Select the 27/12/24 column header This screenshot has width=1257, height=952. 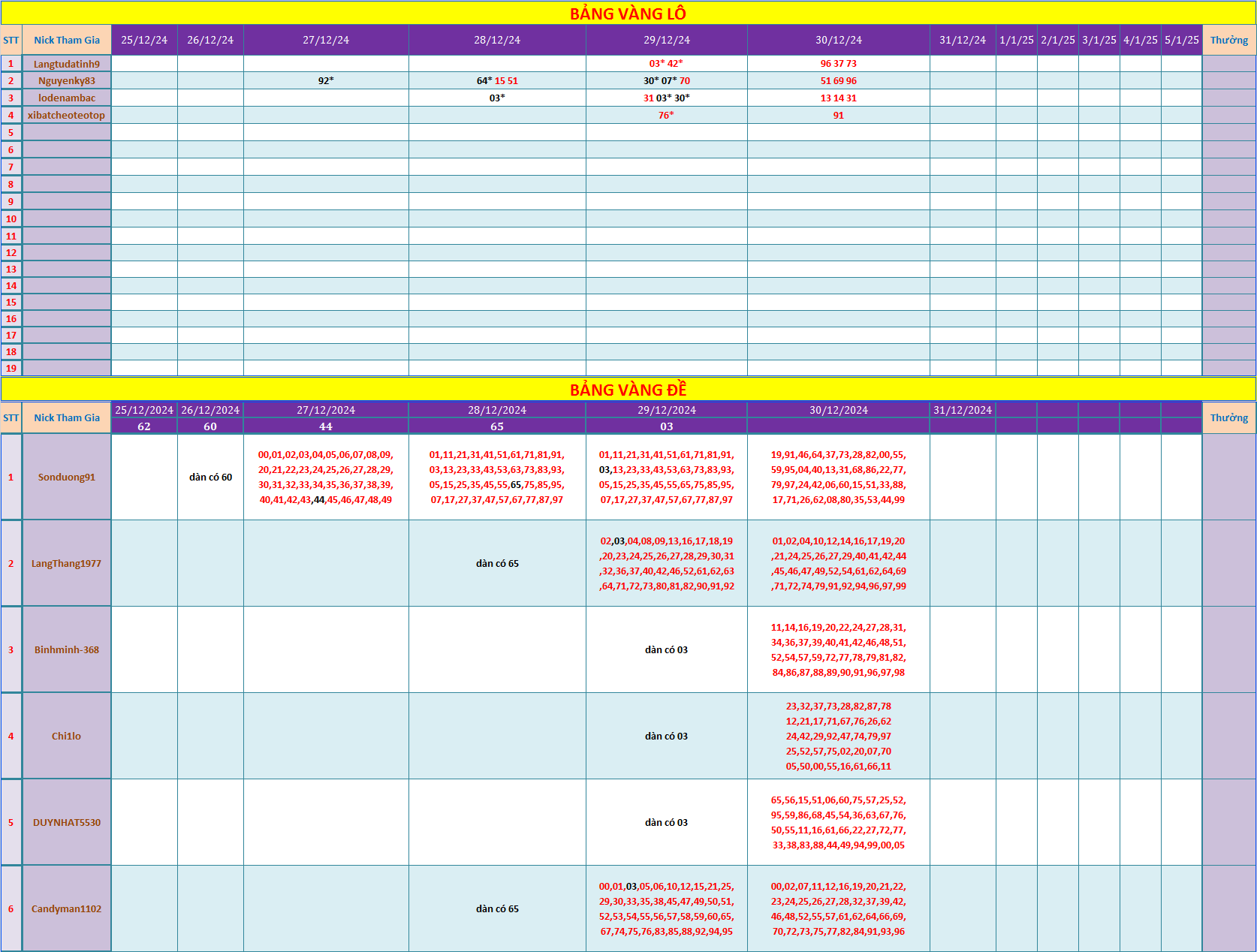tap(326, 40)
